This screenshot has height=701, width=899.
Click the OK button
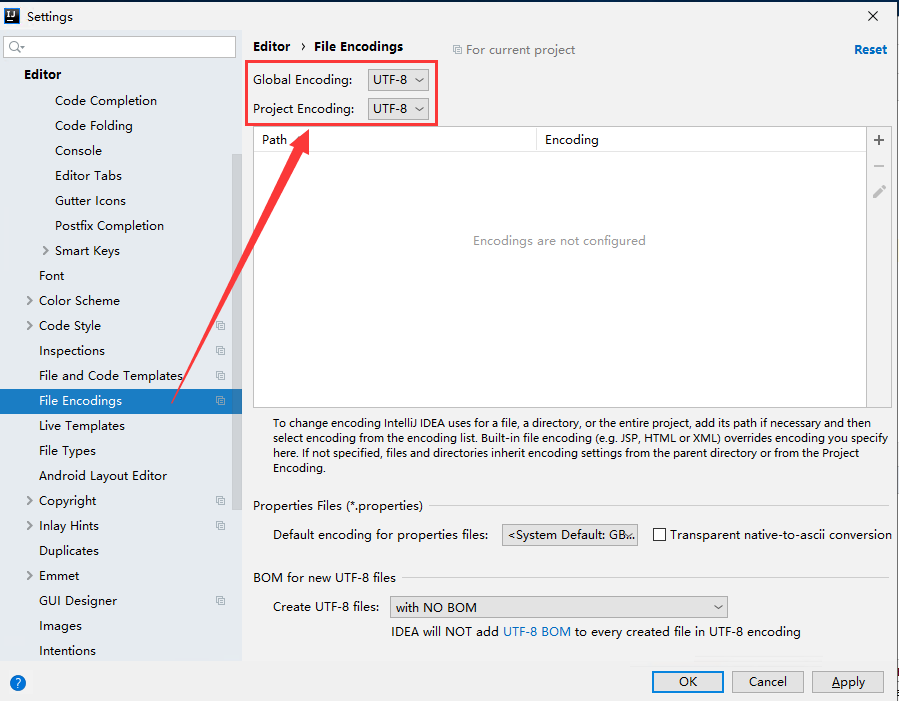tap(687, 682)
